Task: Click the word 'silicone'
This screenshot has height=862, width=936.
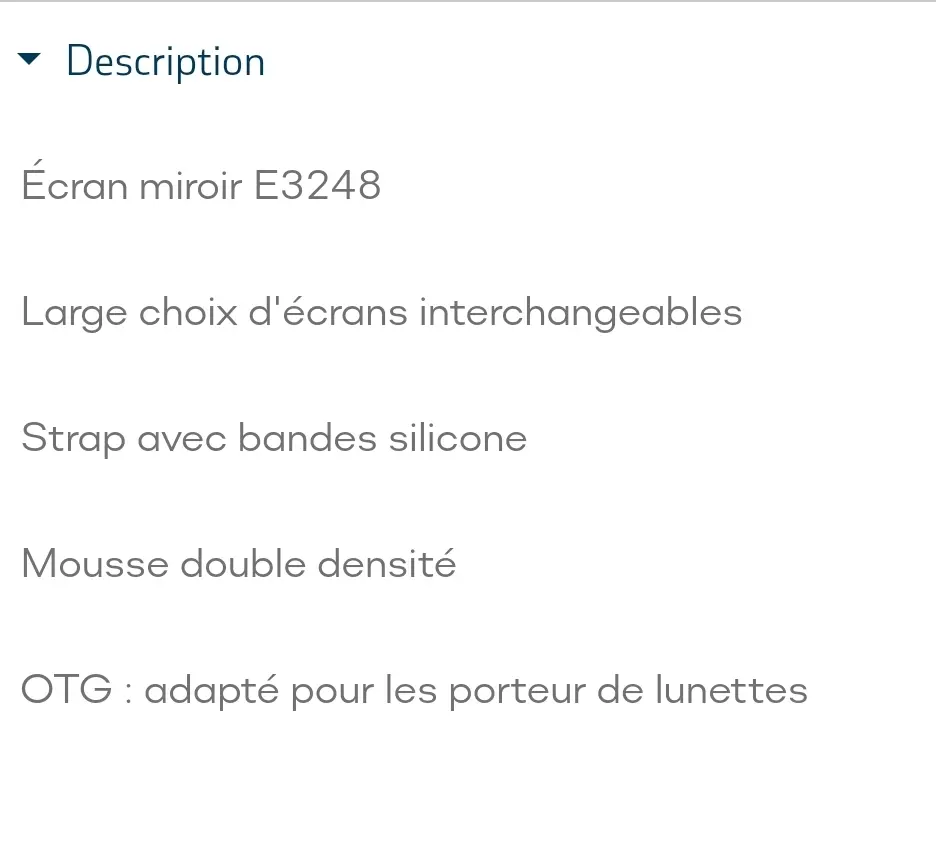Action: pyautogui.click(x=458, y=438)
